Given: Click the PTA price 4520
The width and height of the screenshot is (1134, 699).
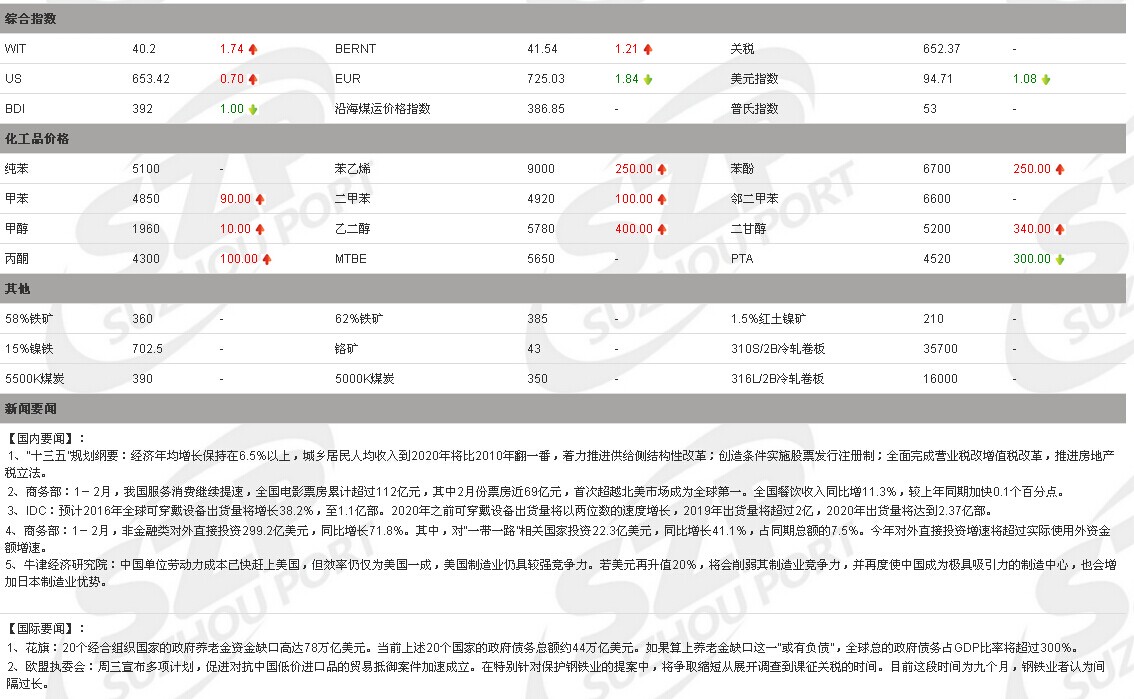Looking at the screenshot, I should point(937,259).
